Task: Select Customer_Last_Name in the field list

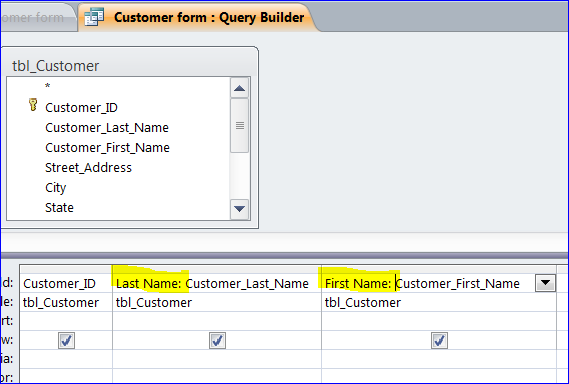Action: 107,127
